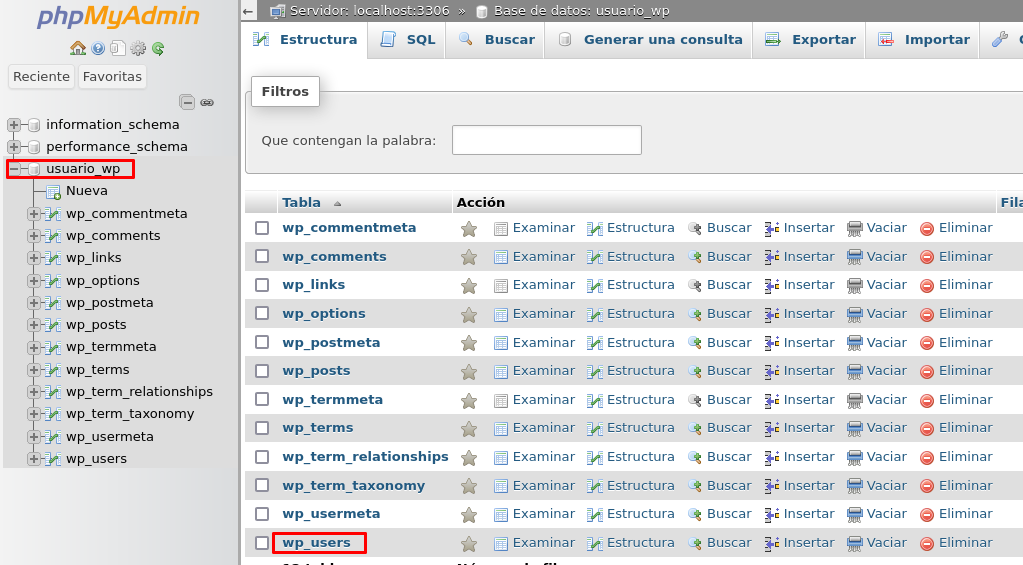Image resolution: width=1023 pixels, height=565 pixels.
Task: Tick the checkbox for wp_links
Action: [x=262, y=285]
